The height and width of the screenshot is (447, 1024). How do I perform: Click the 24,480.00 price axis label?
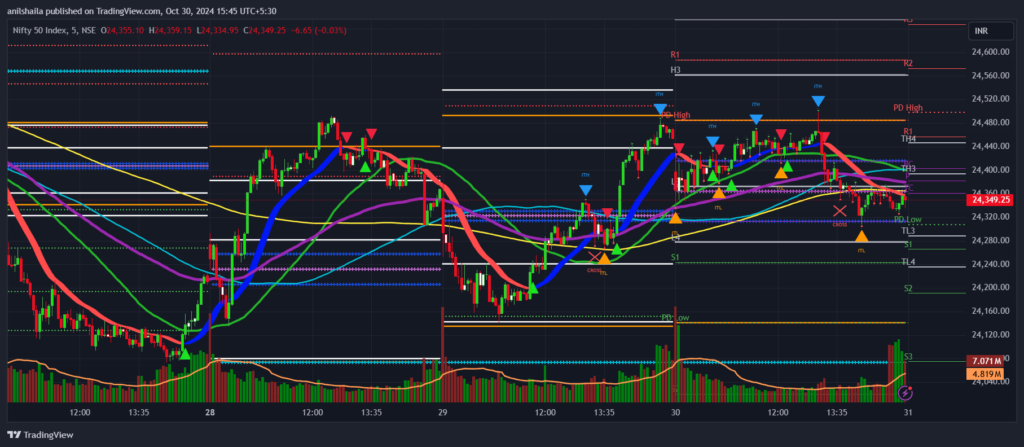[x=991, y=123]
